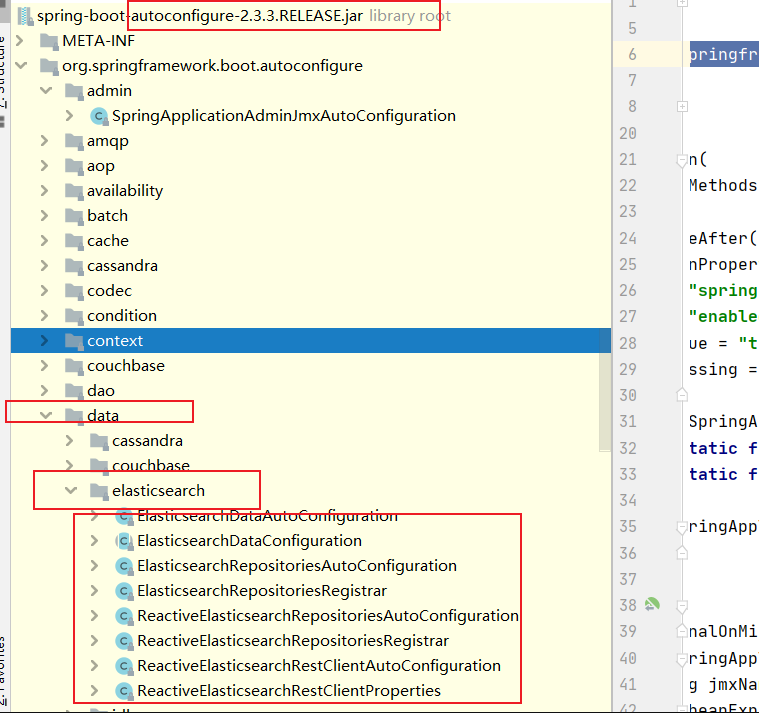Click the vertical scrollbar of project tree
The image size is (759, 713).
tap(605, 390)
